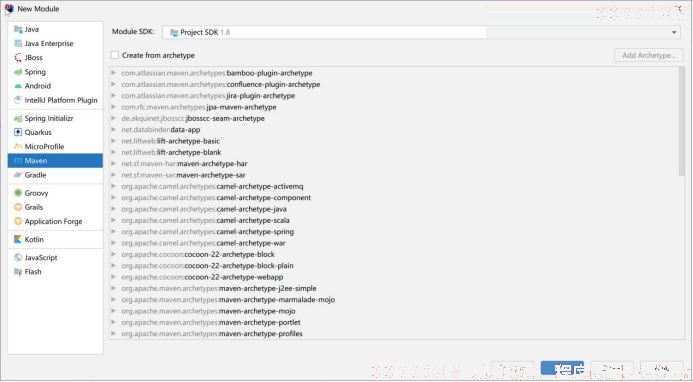Select camel-archetype-java row text
The width and height of the screenshot is (693, 382).
point(204,209)
